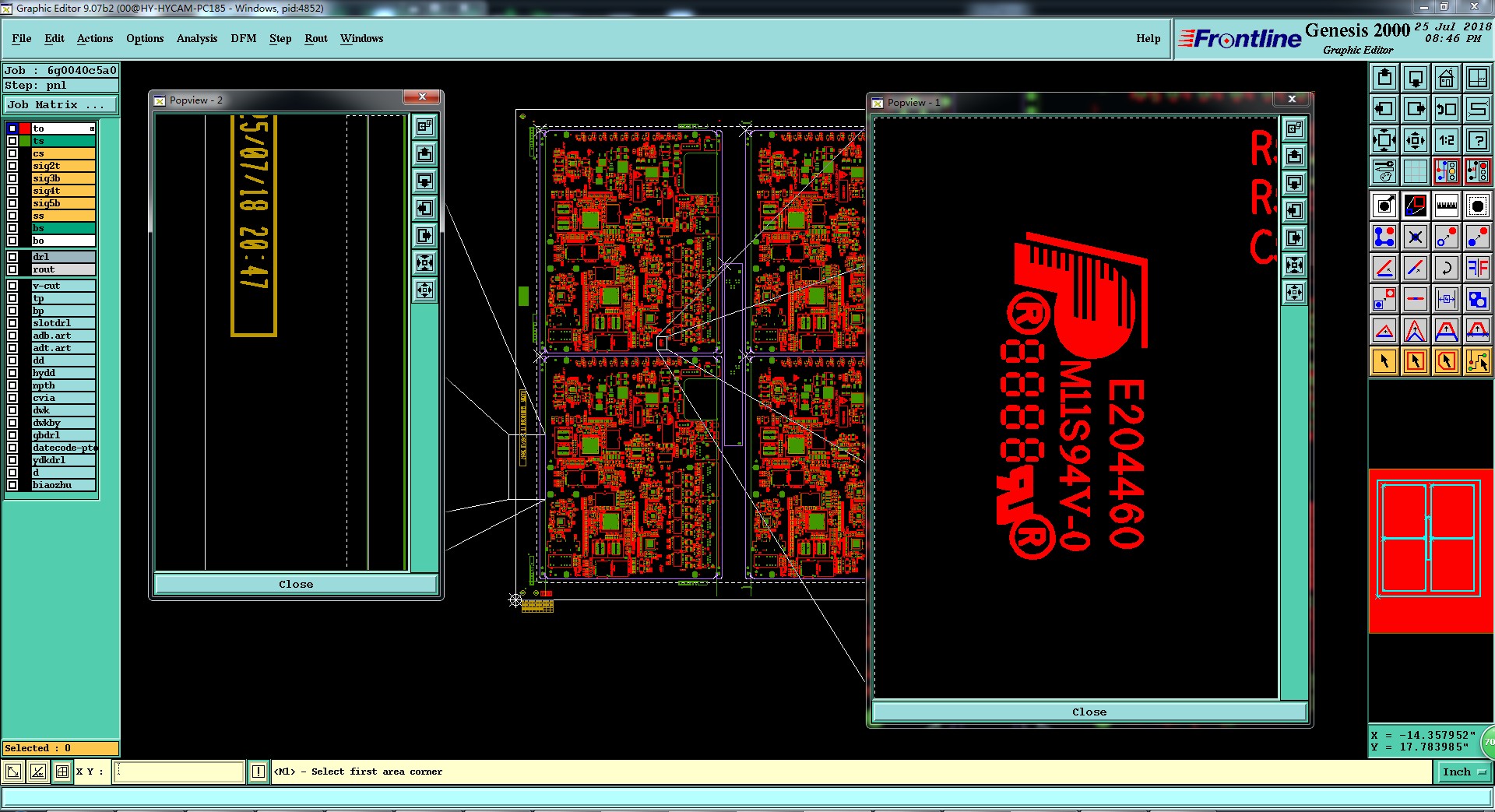Select the sig4t layer row
The image size is (1495, 812).
(63, 191)
